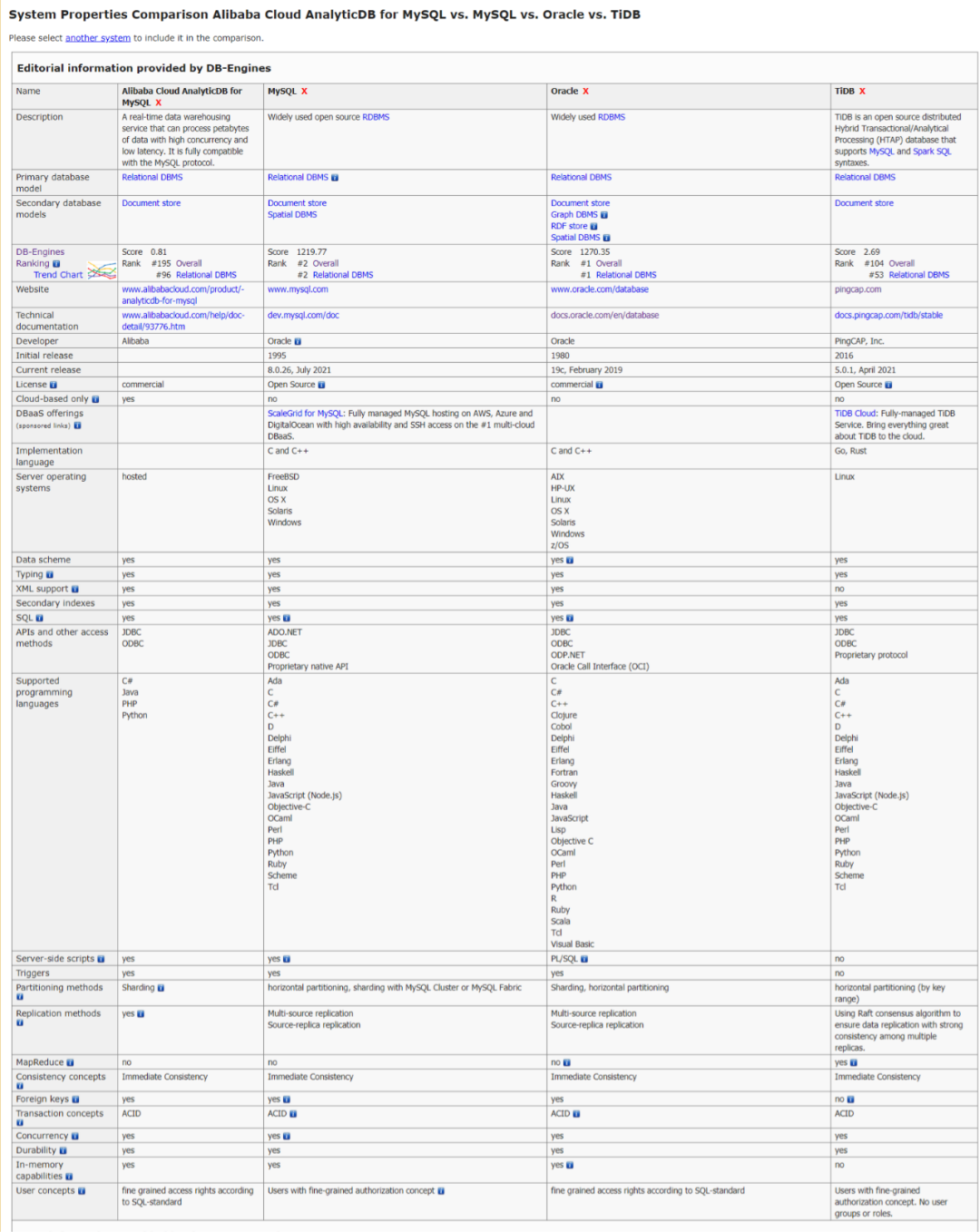Remove TiDB column with its red X

tap(862, 92)
